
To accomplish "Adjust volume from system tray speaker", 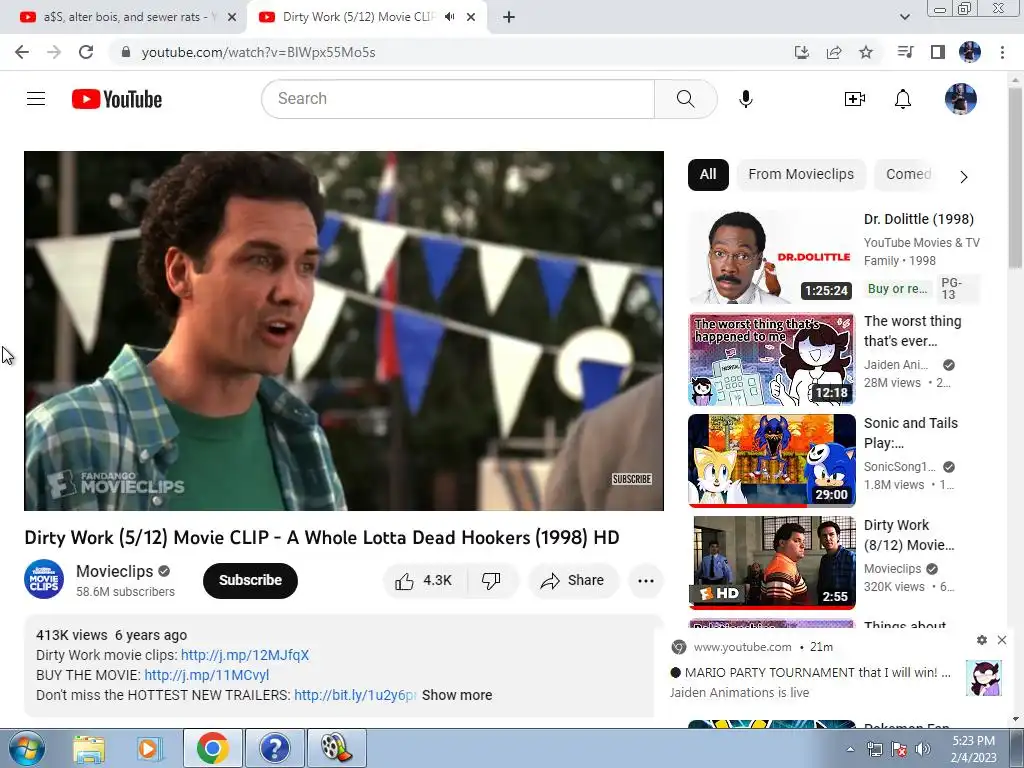I will point(922,750).
